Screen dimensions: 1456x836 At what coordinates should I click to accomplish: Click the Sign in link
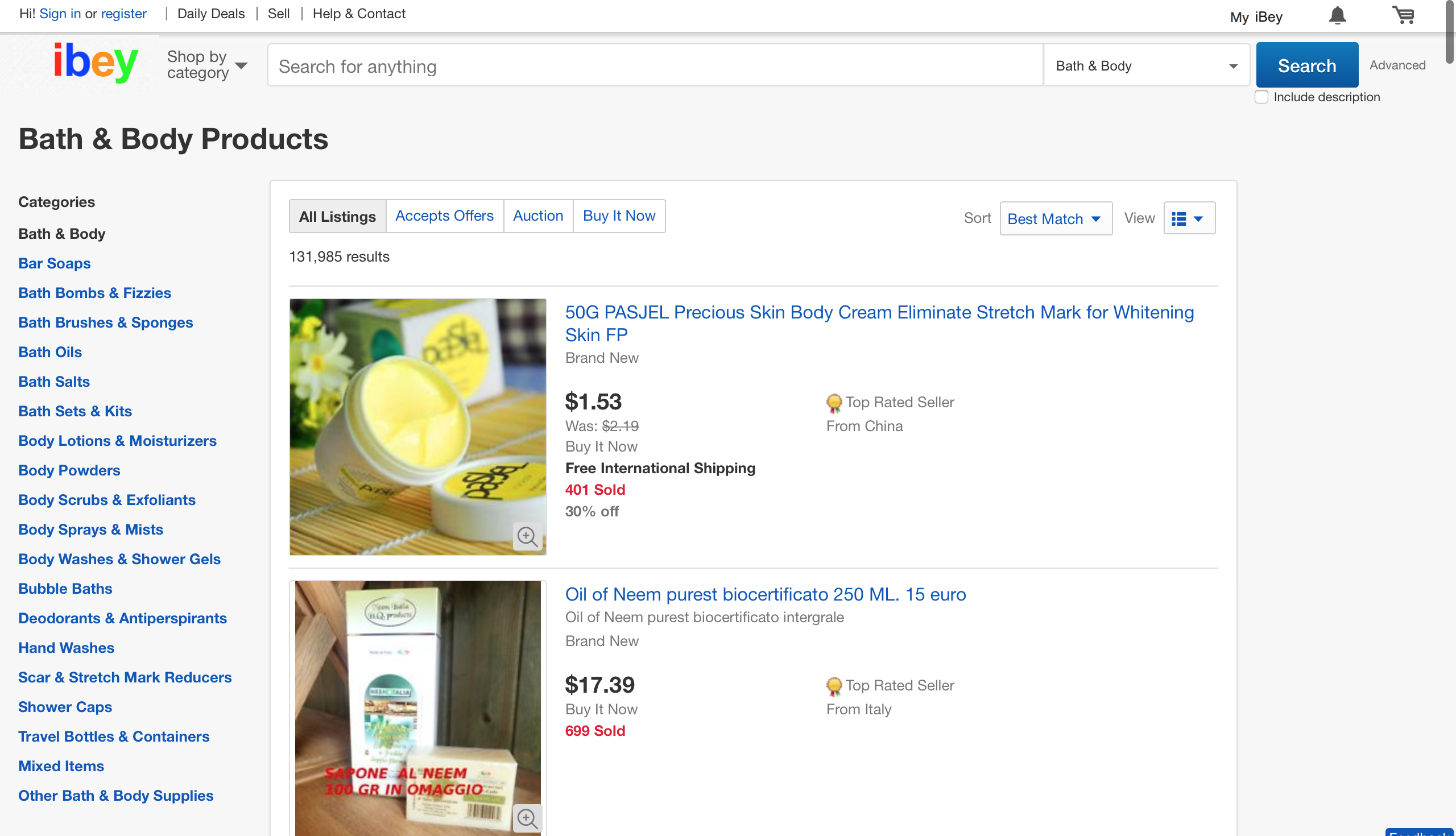pos(60,14)
